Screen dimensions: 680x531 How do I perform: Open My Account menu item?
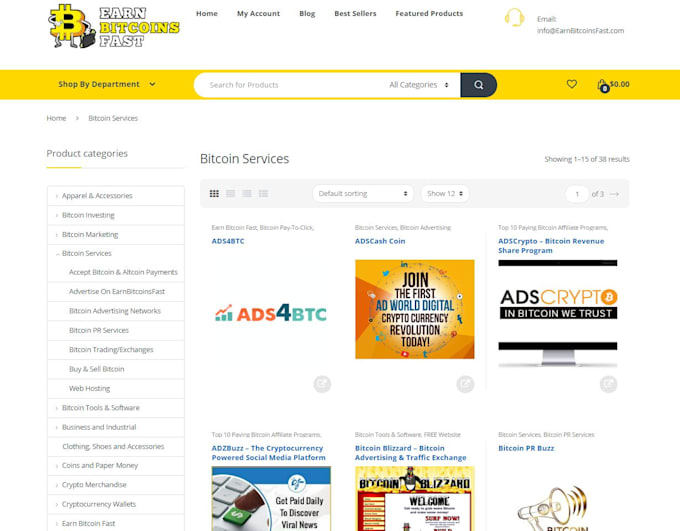258,13
